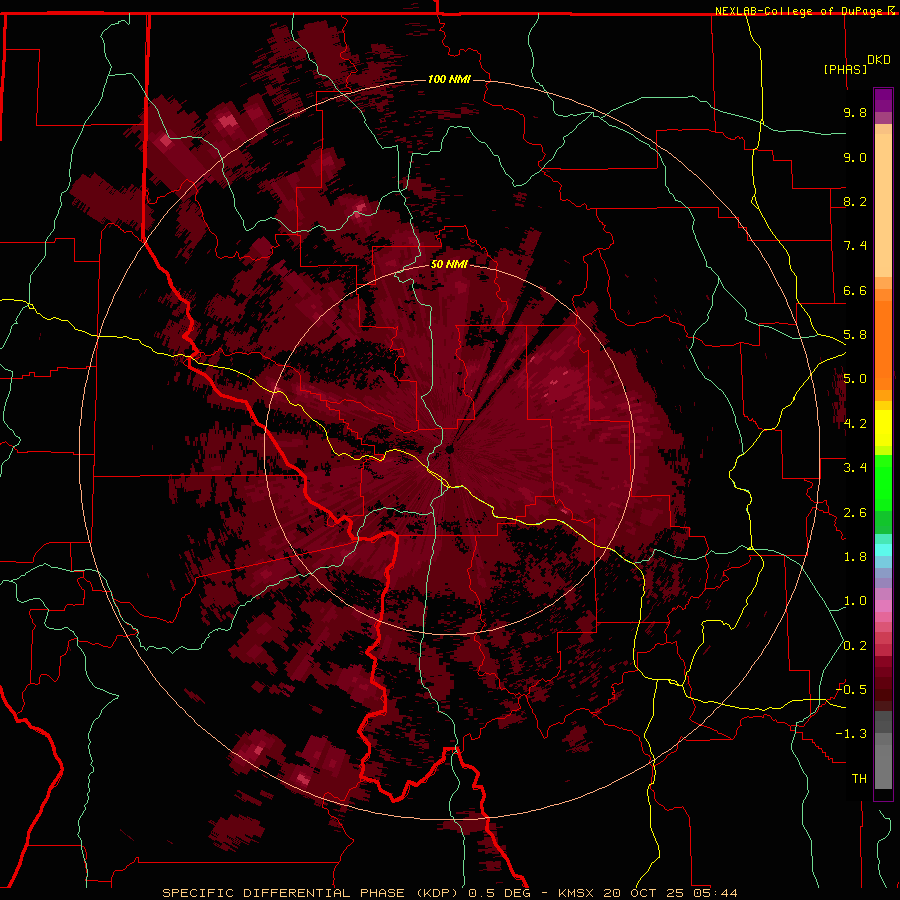Click the -1.3 value on color scale
Image resolution: width=900 pixels, height=900 pixels.
852,734
